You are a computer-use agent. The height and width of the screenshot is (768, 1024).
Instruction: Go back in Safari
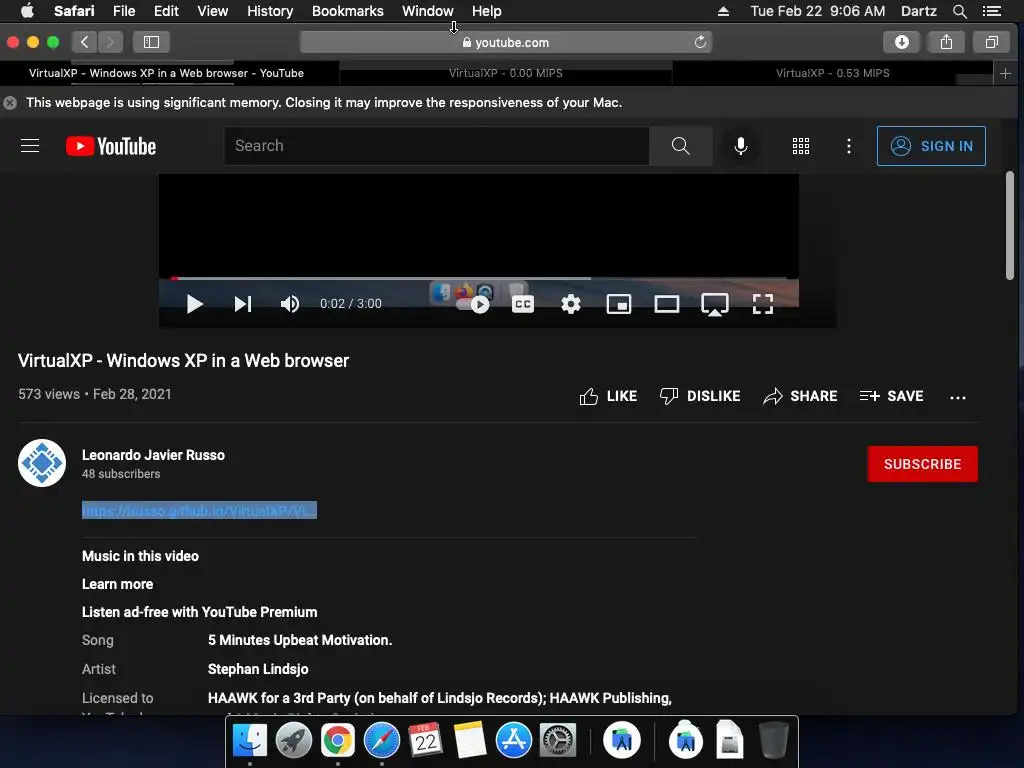[x=84, y=42]
